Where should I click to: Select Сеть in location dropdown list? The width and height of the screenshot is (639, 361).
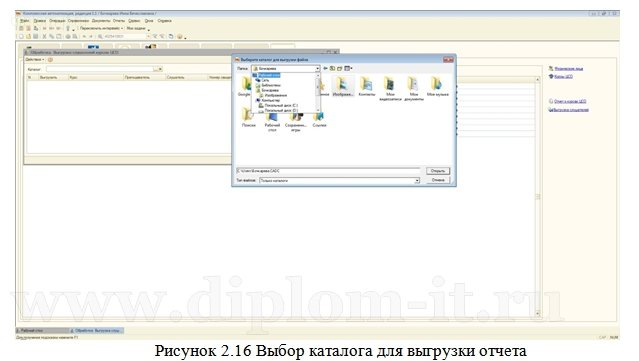click(x=265, y=80)
